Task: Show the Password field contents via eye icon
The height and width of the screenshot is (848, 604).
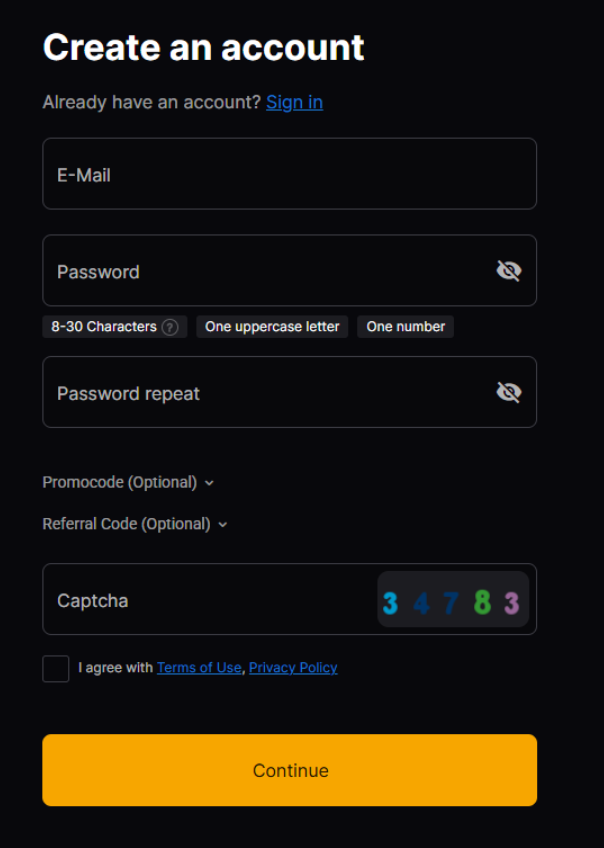Action: [x=508, y=269]
